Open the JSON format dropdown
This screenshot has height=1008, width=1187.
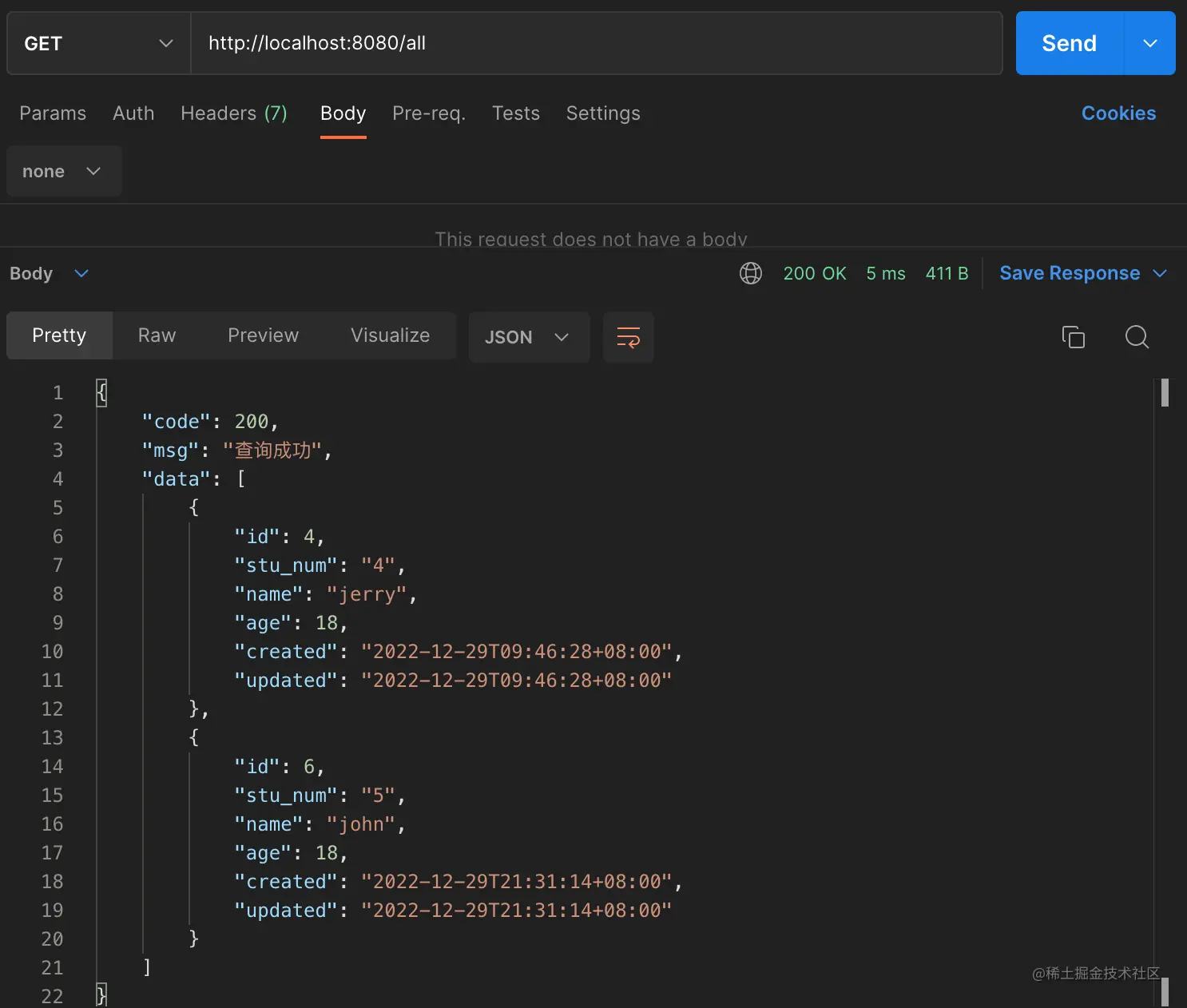[528, 337]
